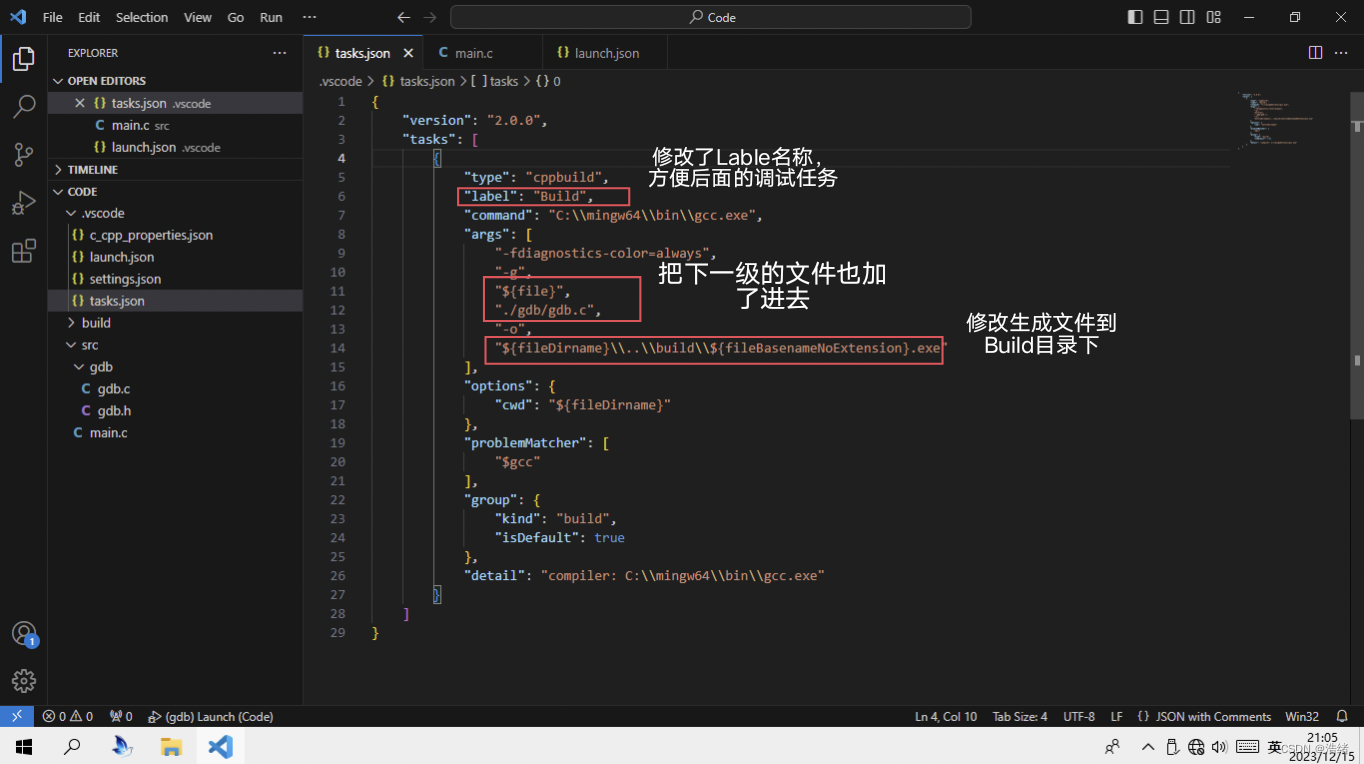Viewport: 1364px width, 764px height.
Task: Open Run and Debug view
Action: [x=24, y=203]
